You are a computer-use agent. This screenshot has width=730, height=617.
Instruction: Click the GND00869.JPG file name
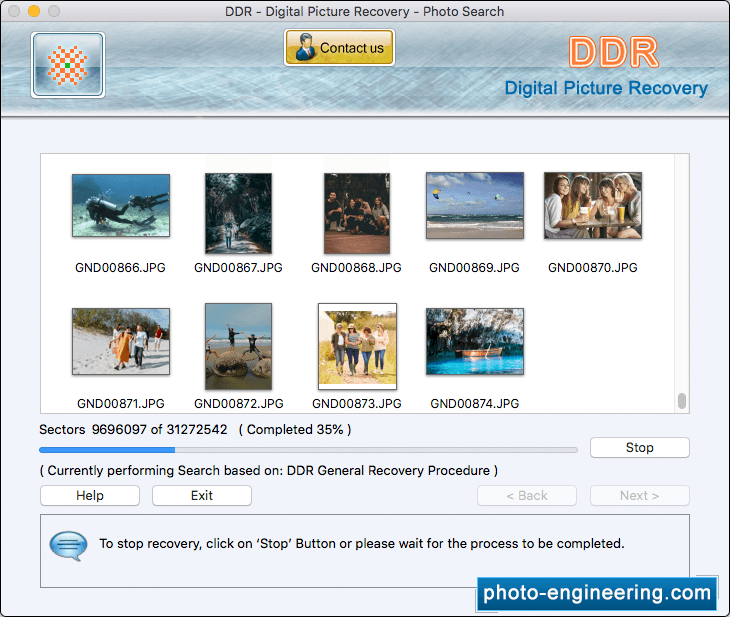(x=474, y=268)
